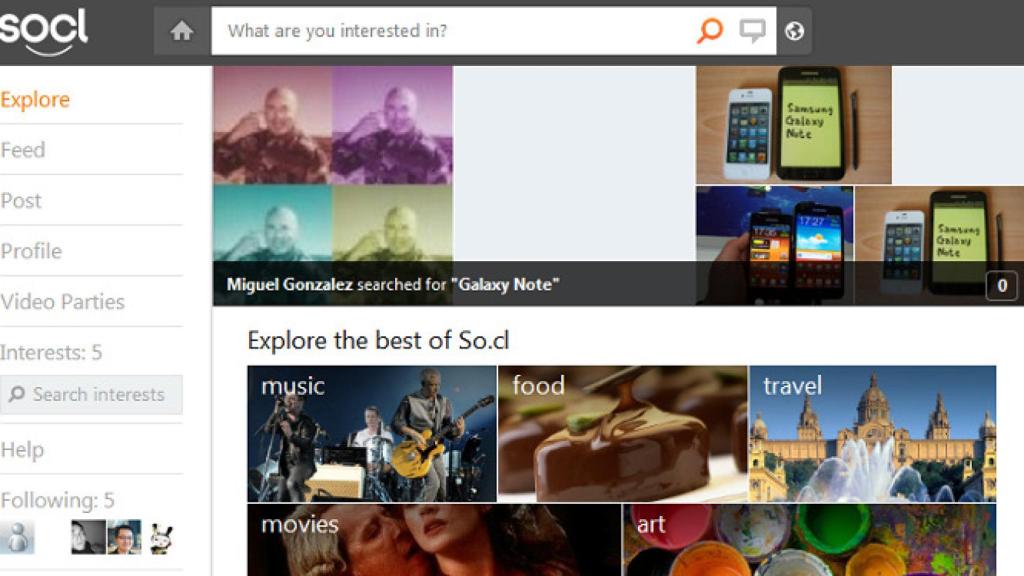Open the food category tile

[622, 434]
